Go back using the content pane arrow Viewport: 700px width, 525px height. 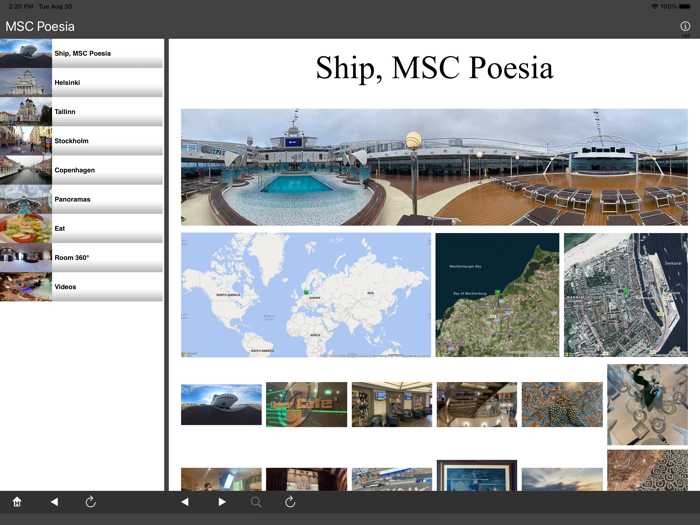[185, 502]
